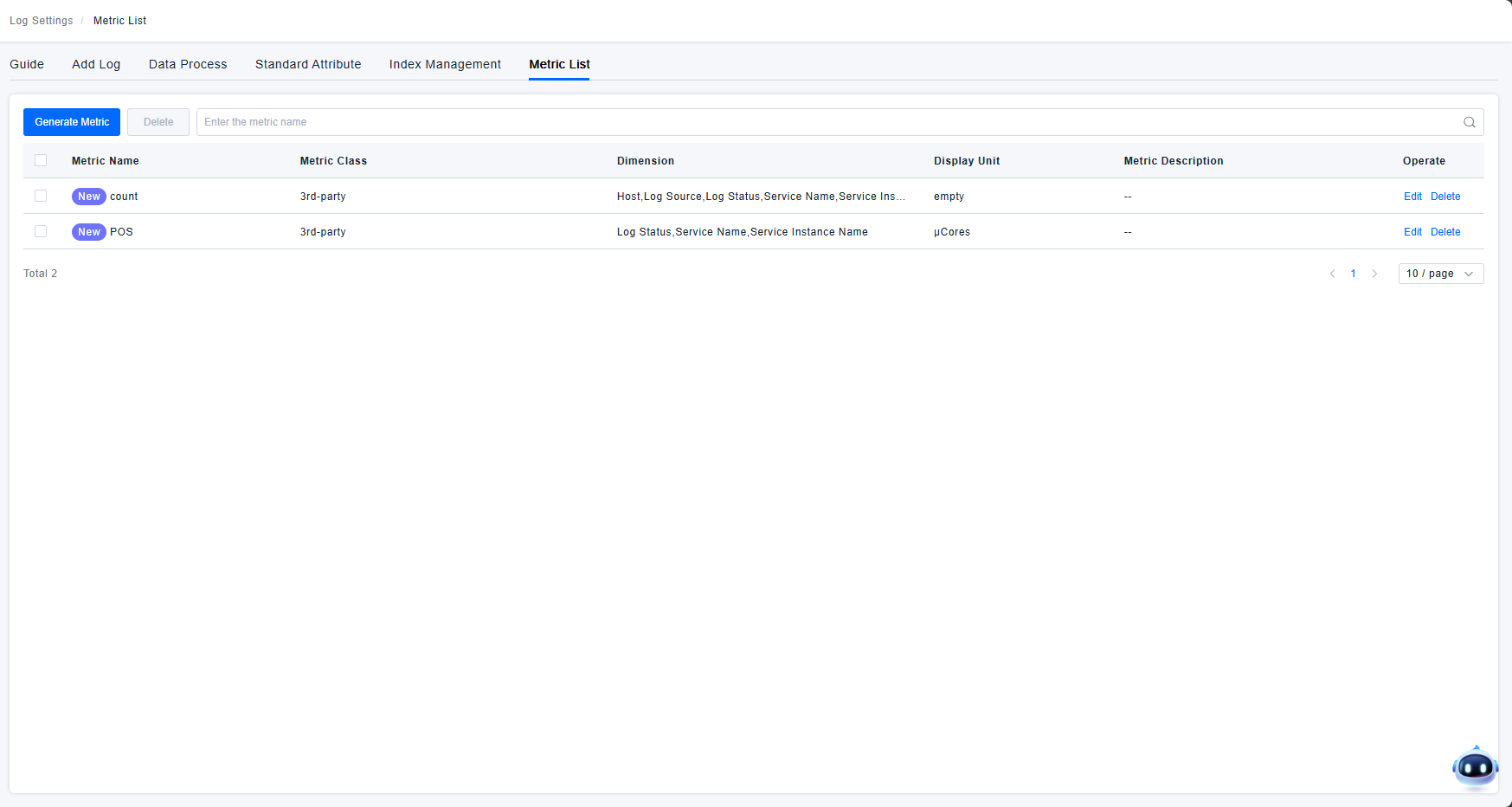Open the chatbot assistant robot icon

[1475, 767]
